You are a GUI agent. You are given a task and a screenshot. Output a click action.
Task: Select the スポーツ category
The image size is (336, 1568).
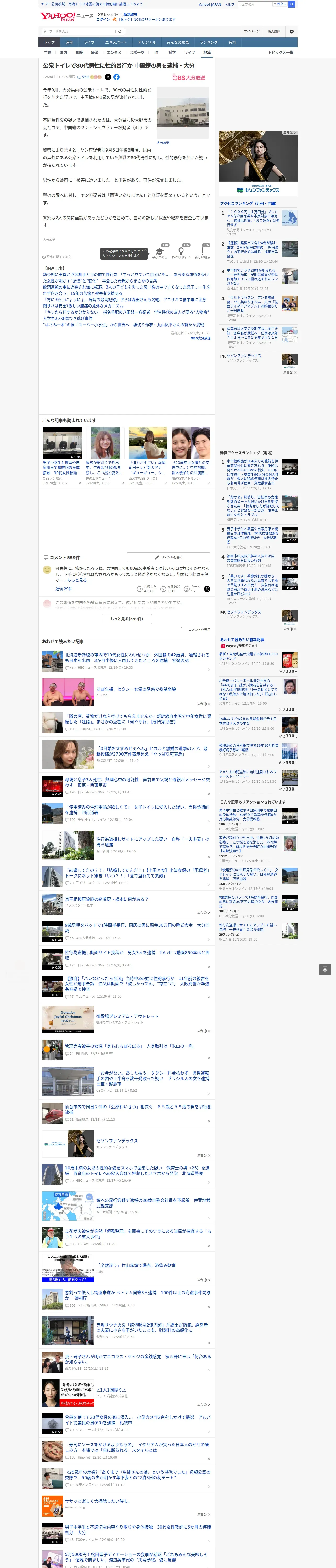tap(137, 52)
